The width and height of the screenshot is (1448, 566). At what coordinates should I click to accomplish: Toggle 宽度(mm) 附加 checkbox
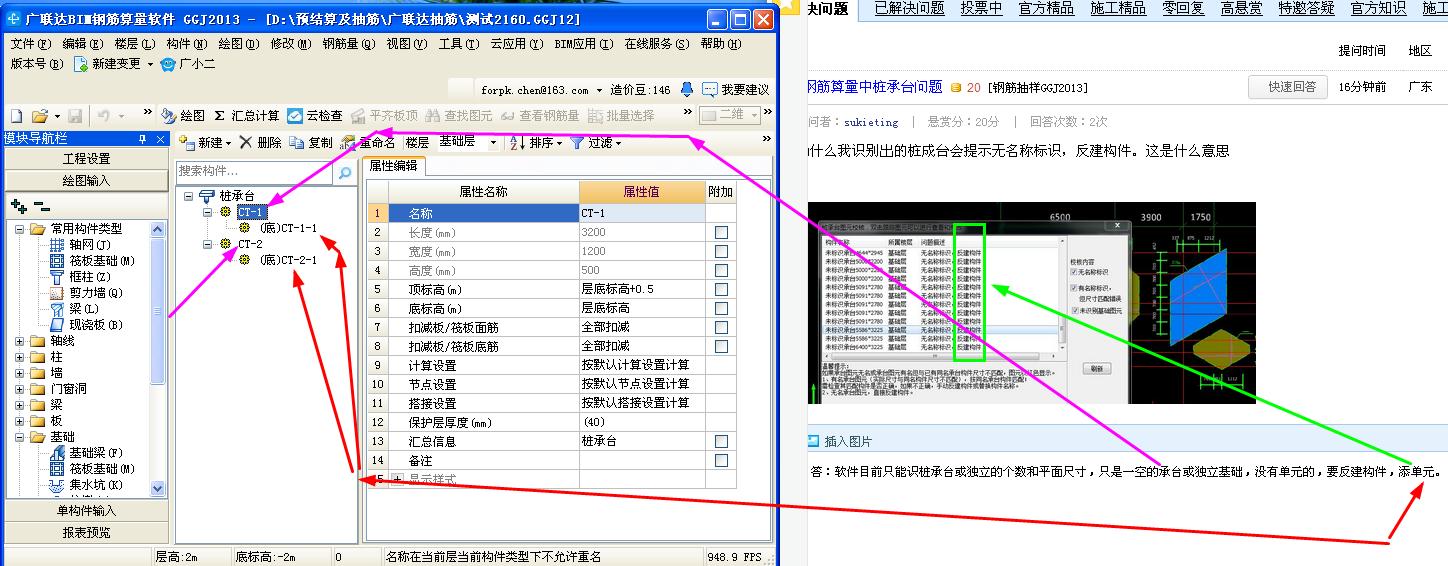[x=721, y=251]
